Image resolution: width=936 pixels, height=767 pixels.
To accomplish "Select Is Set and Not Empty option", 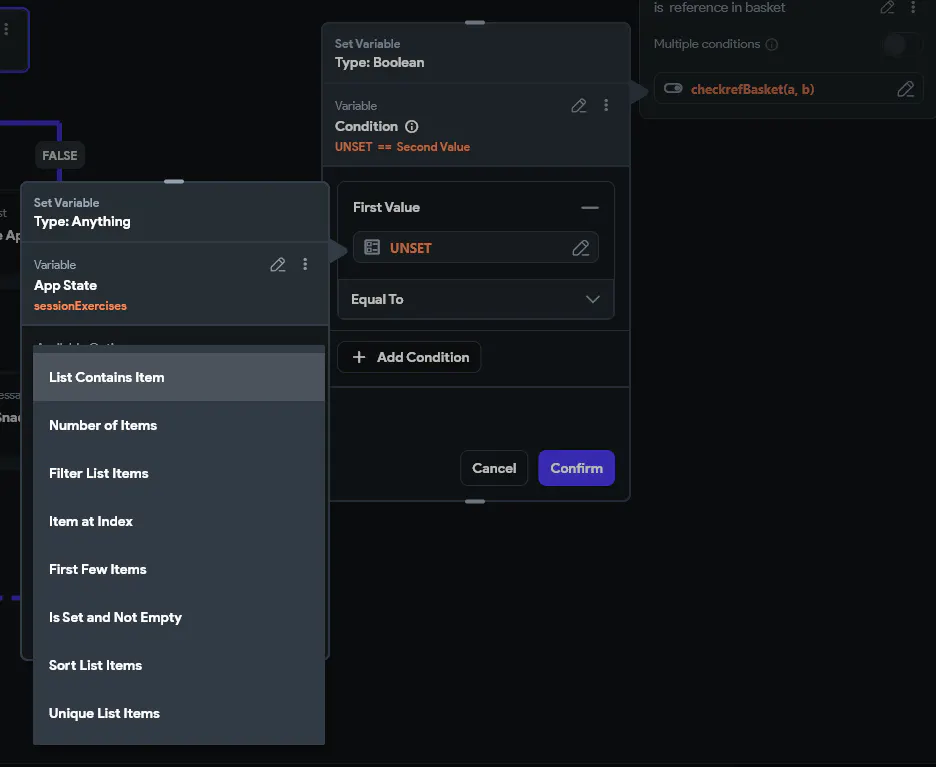I will (x=179, y=618).
